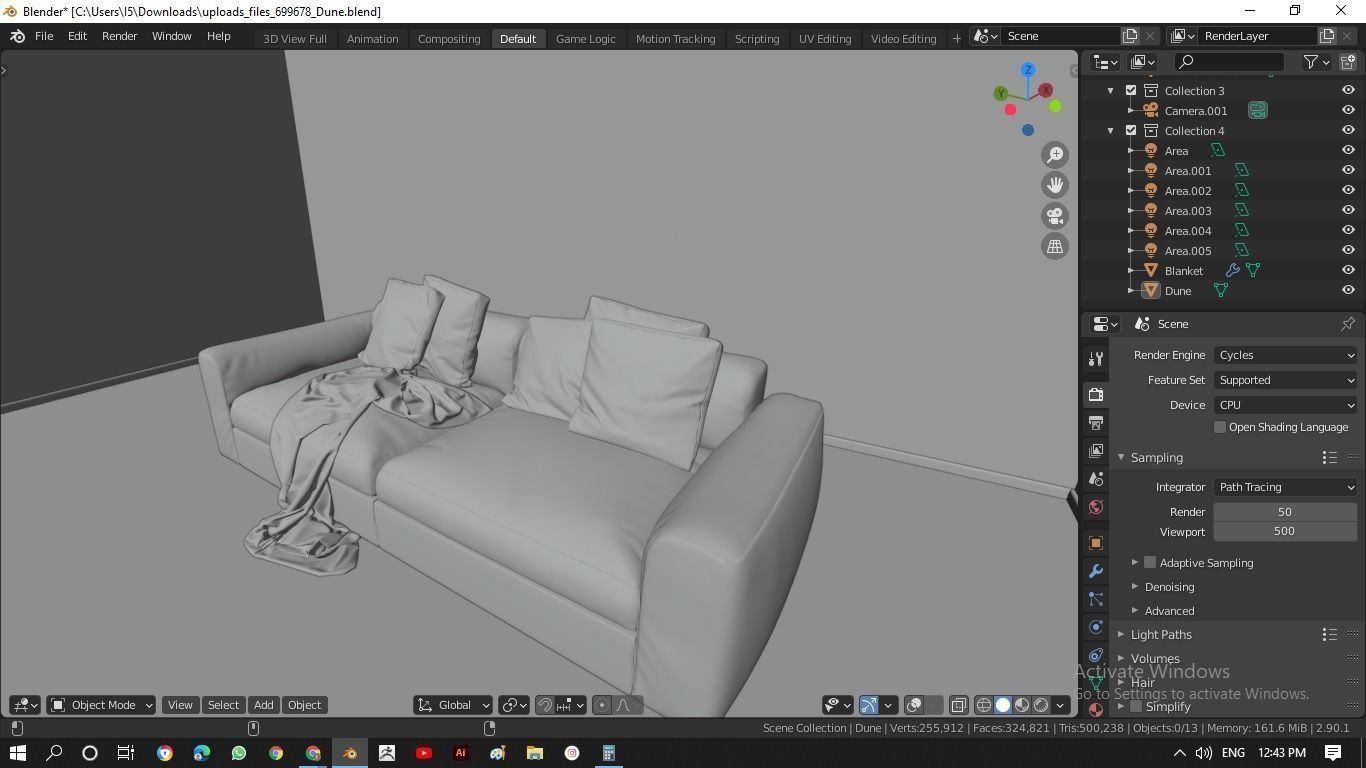1366x768 pixels.
Task: Switch to the UV Editing workspace tab
Action: pos(825,38)
